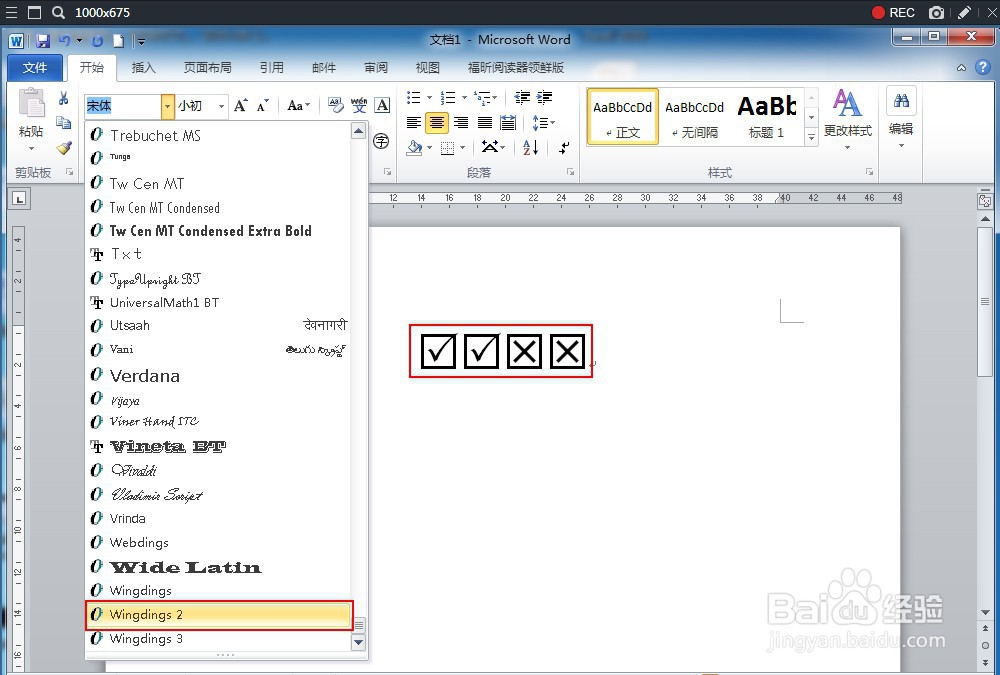Toggle Show paragraph marks icon

(564, 147)
